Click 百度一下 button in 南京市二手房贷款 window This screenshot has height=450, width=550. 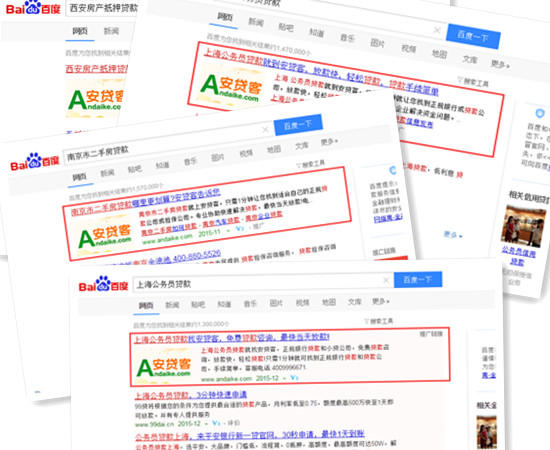point(298,125)
